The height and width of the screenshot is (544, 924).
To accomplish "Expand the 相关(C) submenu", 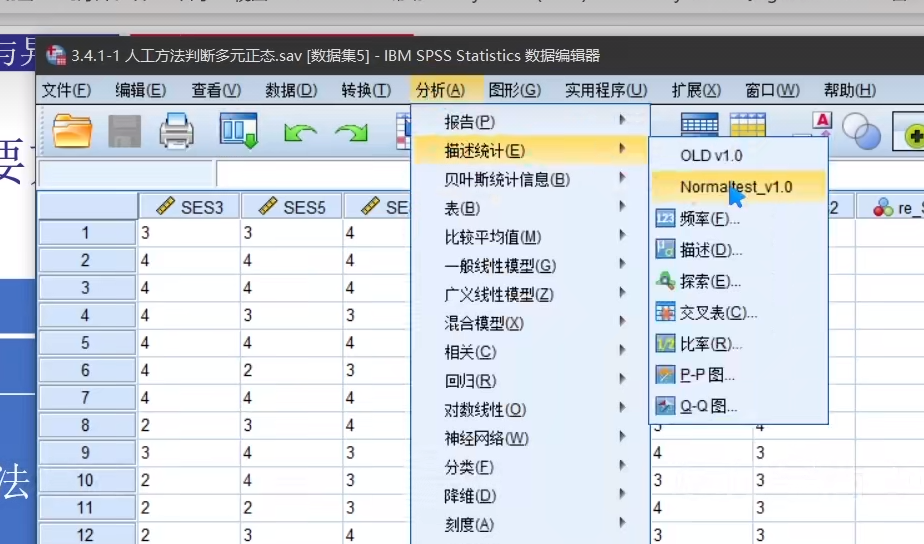I will tap(530, 352).
